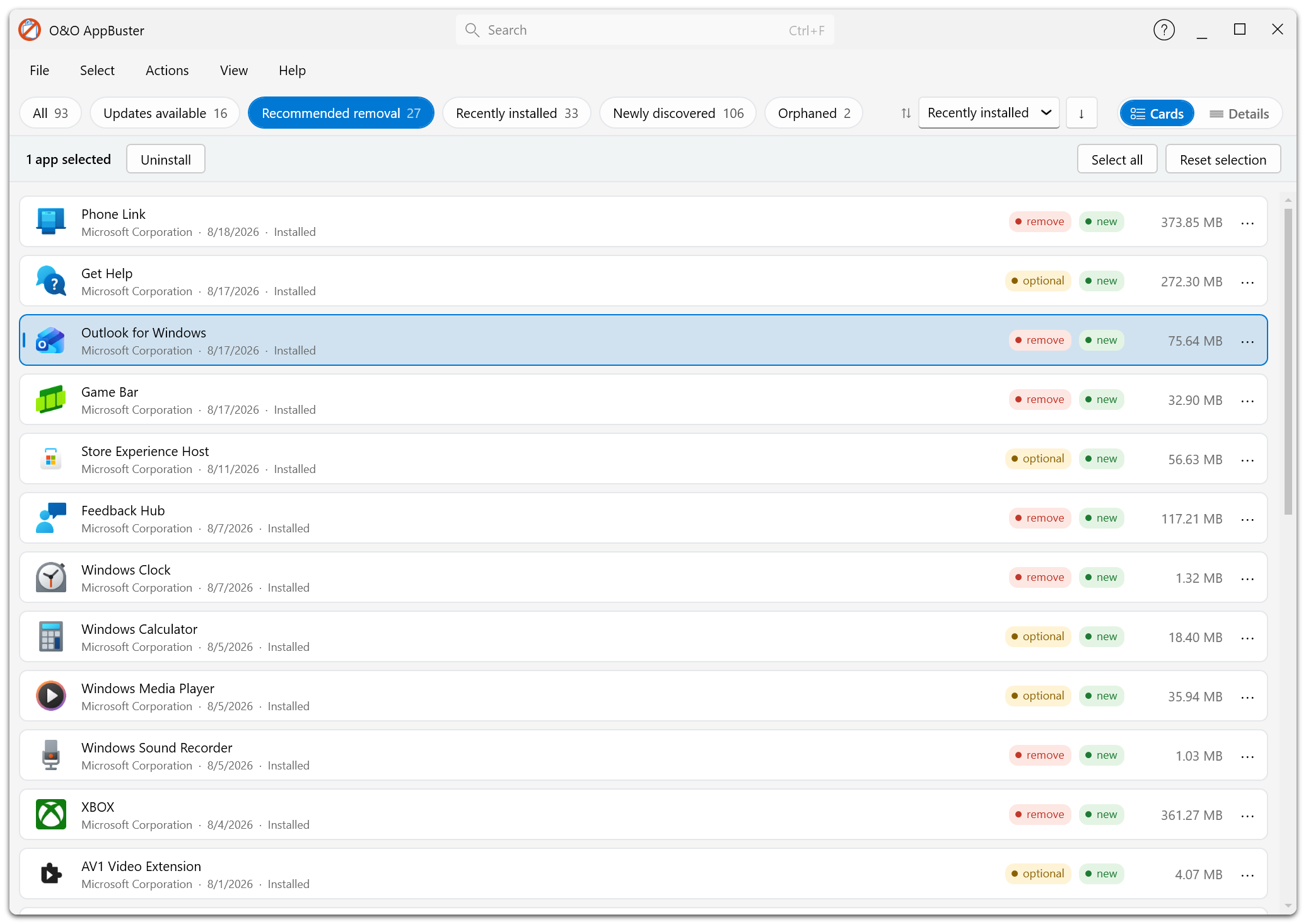Click the scrollbar up arrow
The height and width of the screenshot is (924, 1306).
(x=1288, y=200)
